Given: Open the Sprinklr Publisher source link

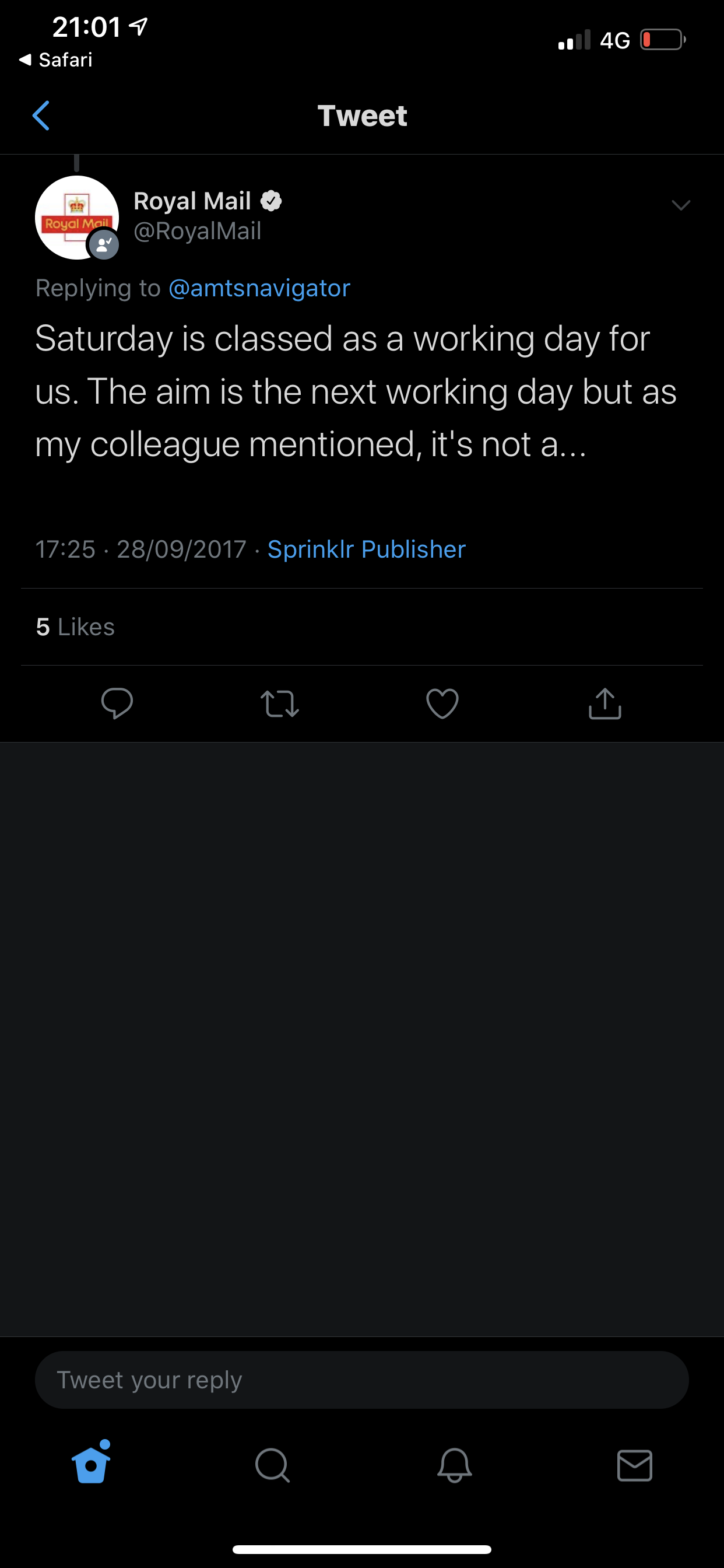Looking at the screenshot, I should tap(366, 549).
